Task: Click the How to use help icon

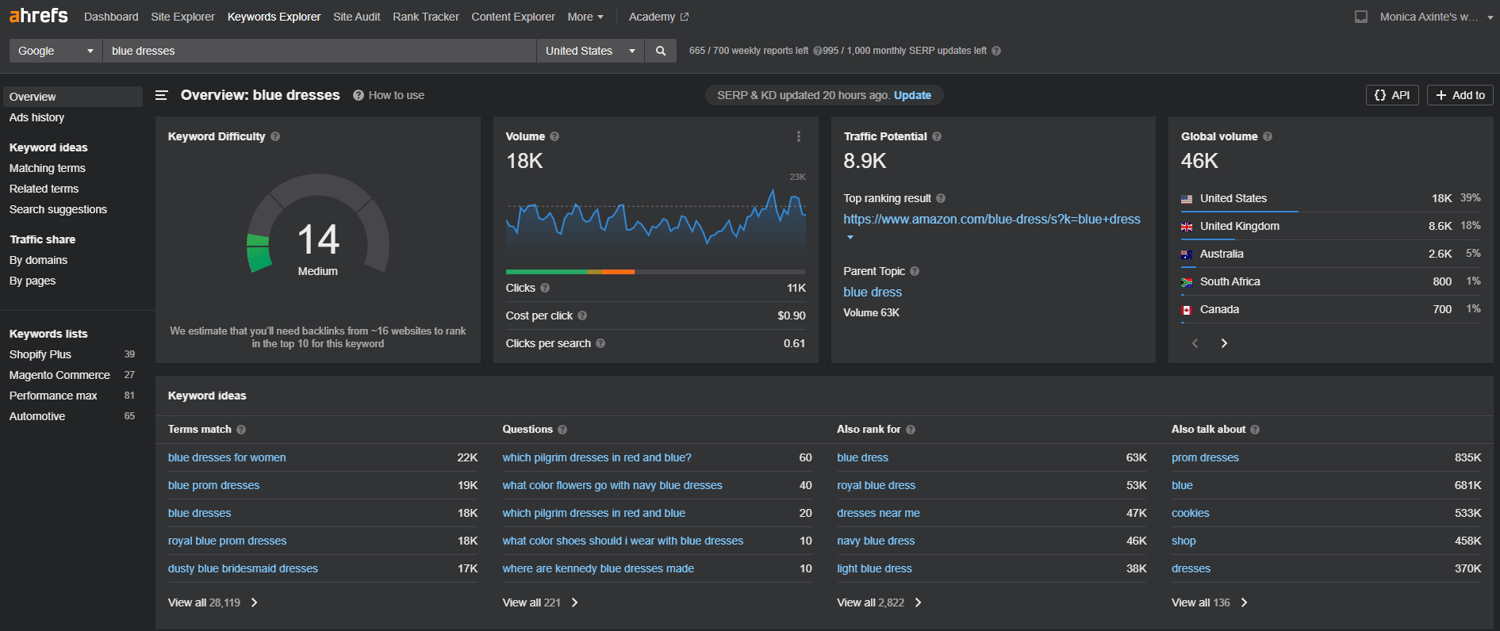Action: (358, 95)
